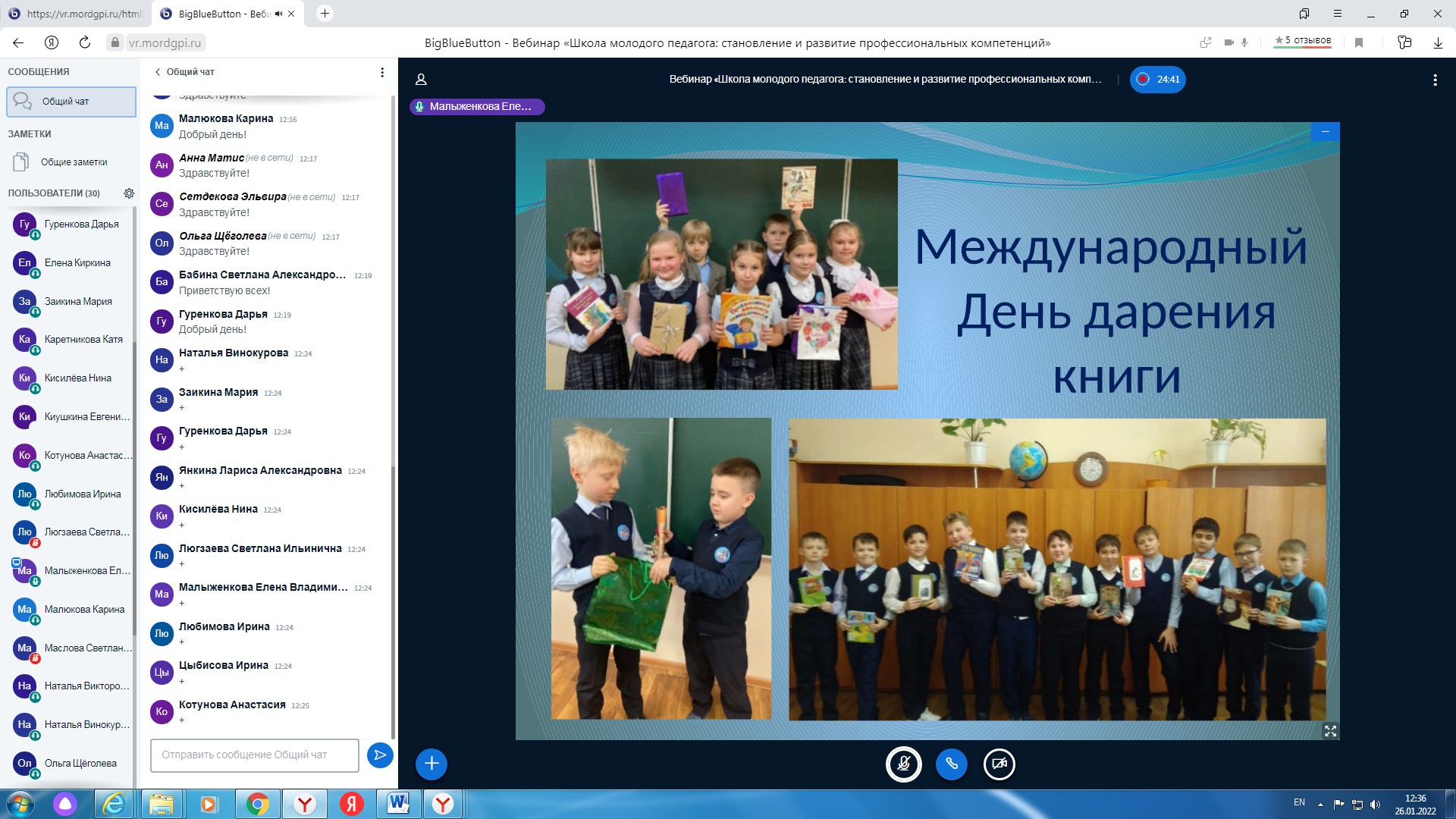
Task: Open users list settings gear
Action: tap(129, 193)
